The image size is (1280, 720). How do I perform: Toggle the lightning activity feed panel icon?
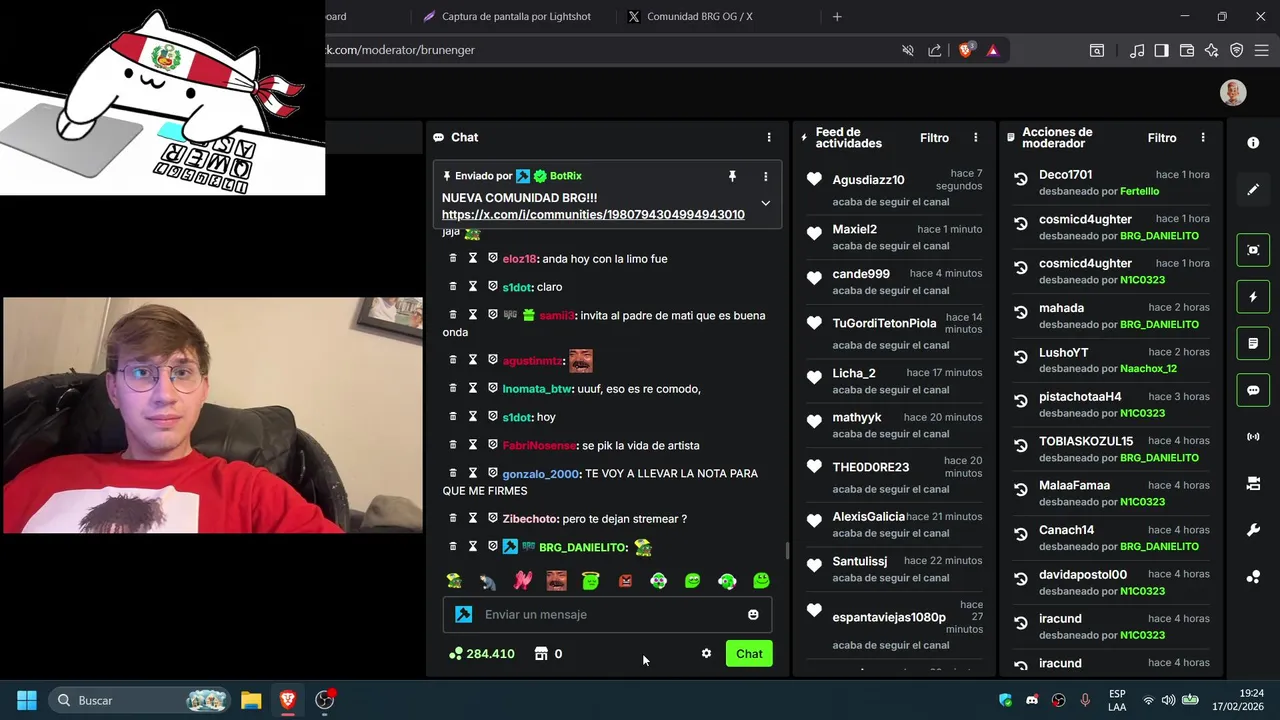click(1253, 297)
